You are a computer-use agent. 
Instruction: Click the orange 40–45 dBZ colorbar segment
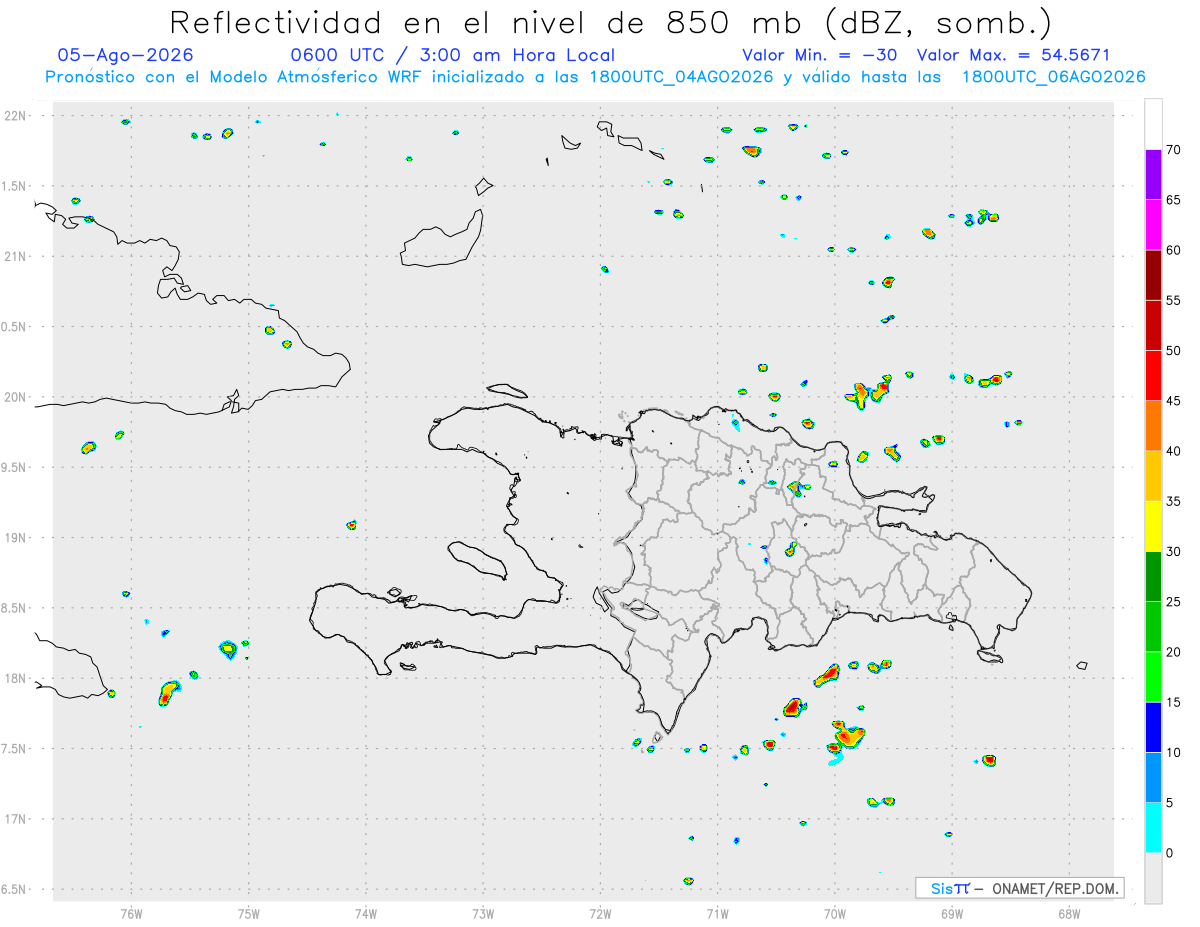(1153, 425)
